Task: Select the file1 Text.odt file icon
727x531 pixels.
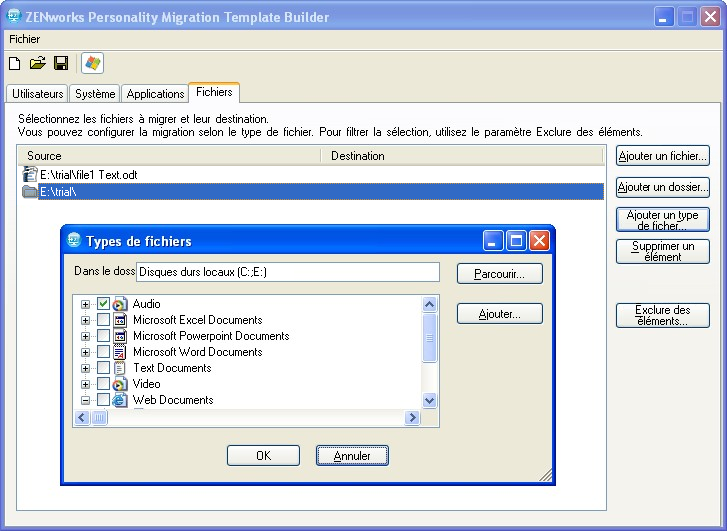Action: (x=29, y=175)
